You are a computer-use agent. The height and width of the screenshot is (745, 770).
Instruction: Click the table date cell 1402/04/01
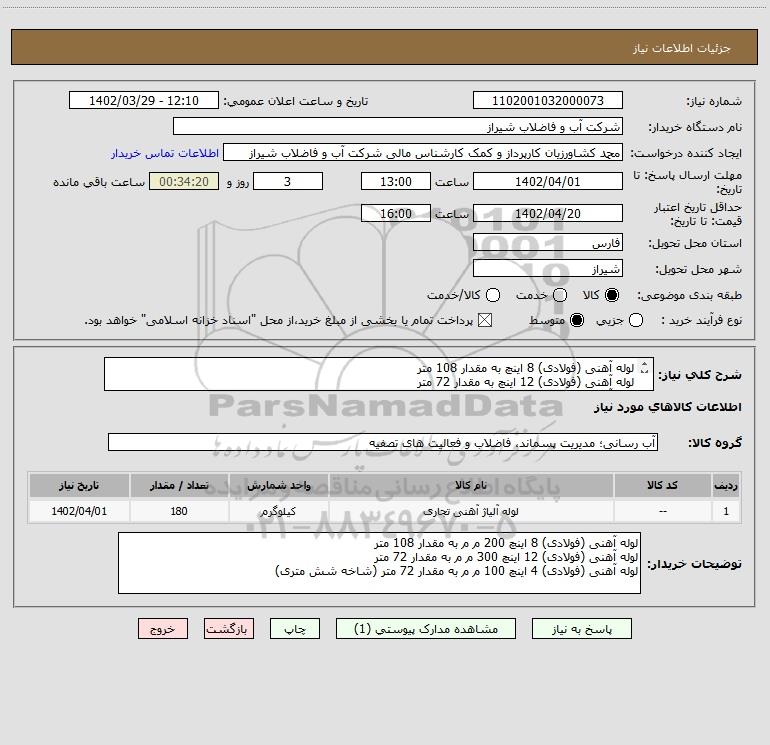coord(79,511)
